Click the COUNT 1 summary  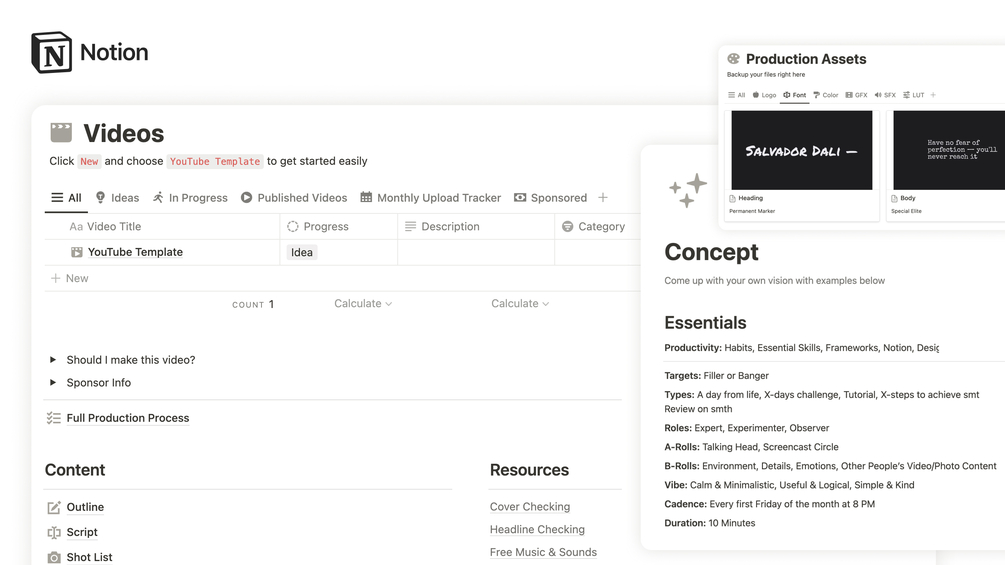click(x=253, y=304)
